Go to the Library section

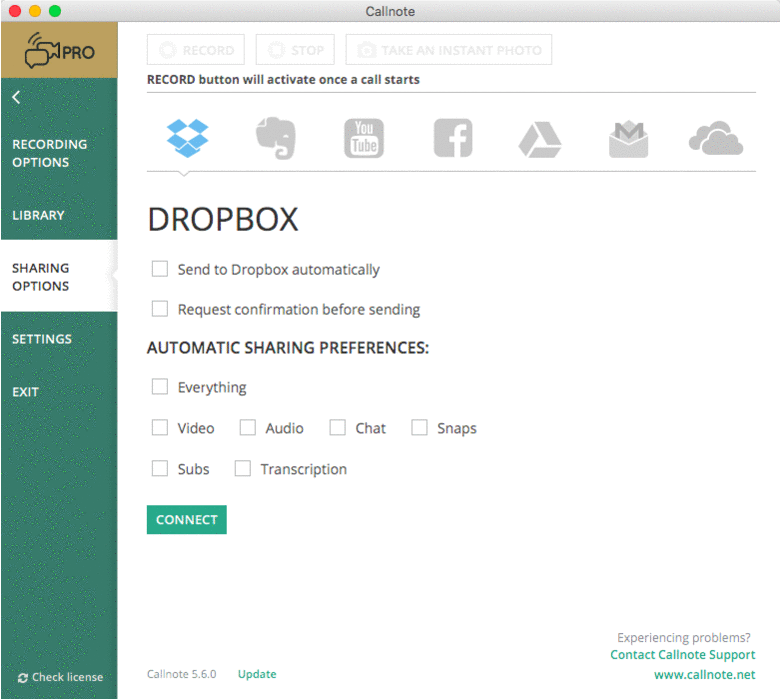pyautogui.click(x=38, y=215)
